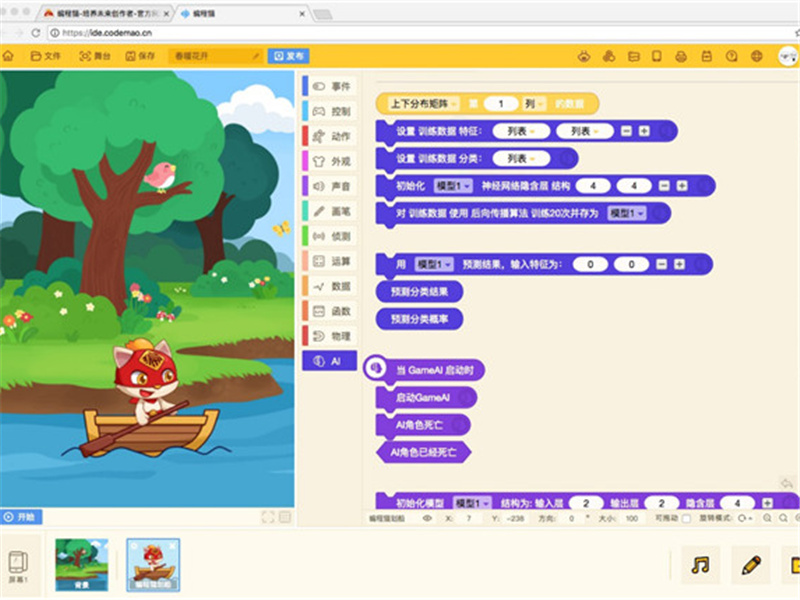
Task: Click minus button on 神经网络隐含层 block
Action: (x=664, y=186)
